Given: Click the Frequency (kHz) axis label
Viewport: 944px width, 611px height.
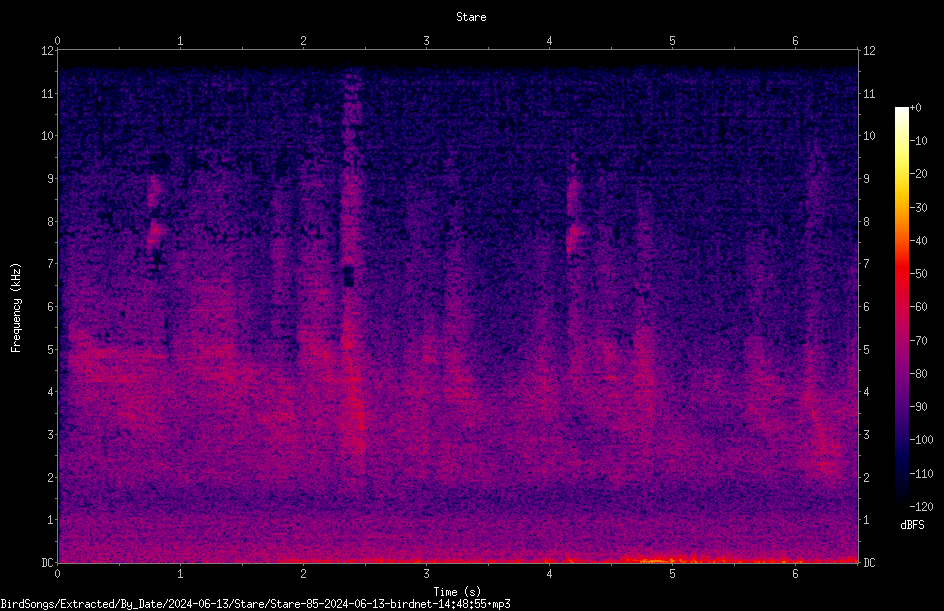Looking at the screenshot, I should [x=16, y=307].
